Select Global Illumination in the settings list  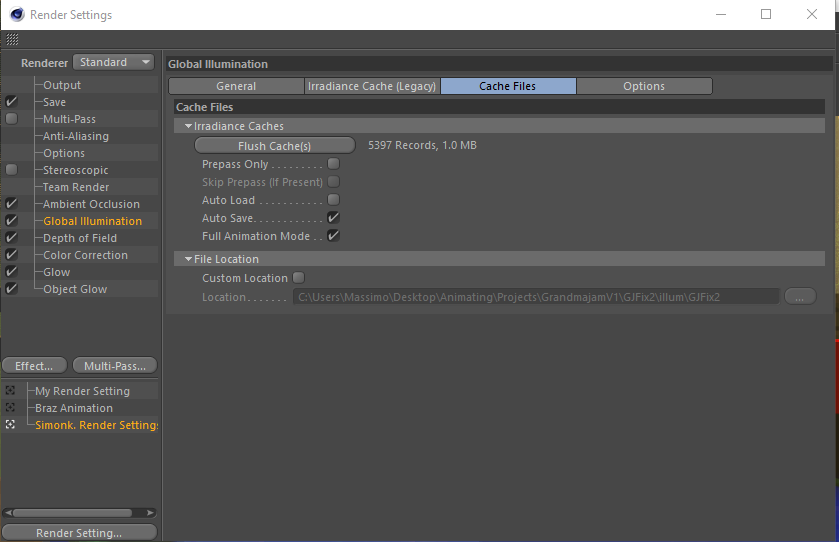coord(93,221)
